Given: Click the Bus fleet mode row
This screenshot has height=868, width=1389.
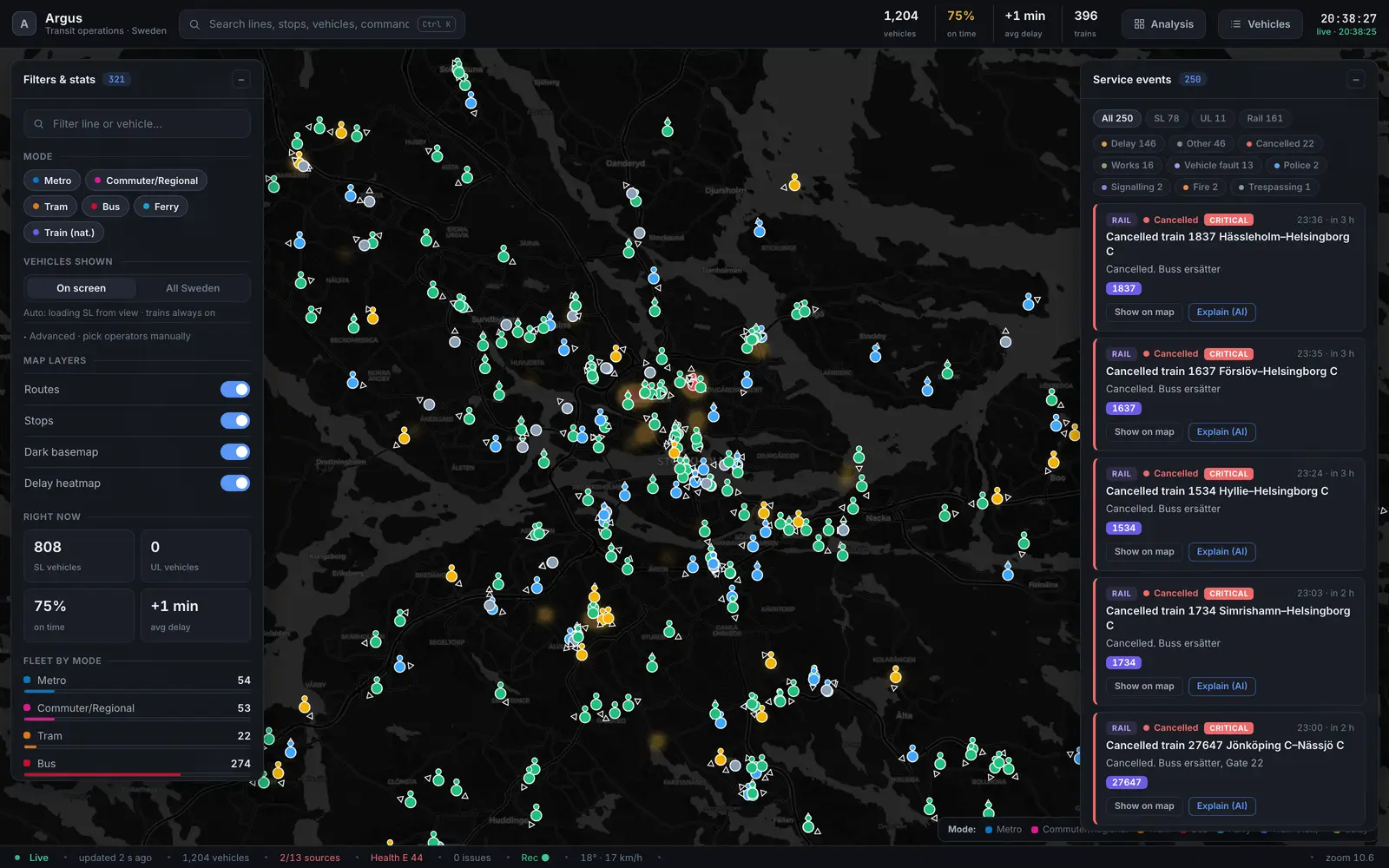Looking at the screenshot, I should pos(137,766).
